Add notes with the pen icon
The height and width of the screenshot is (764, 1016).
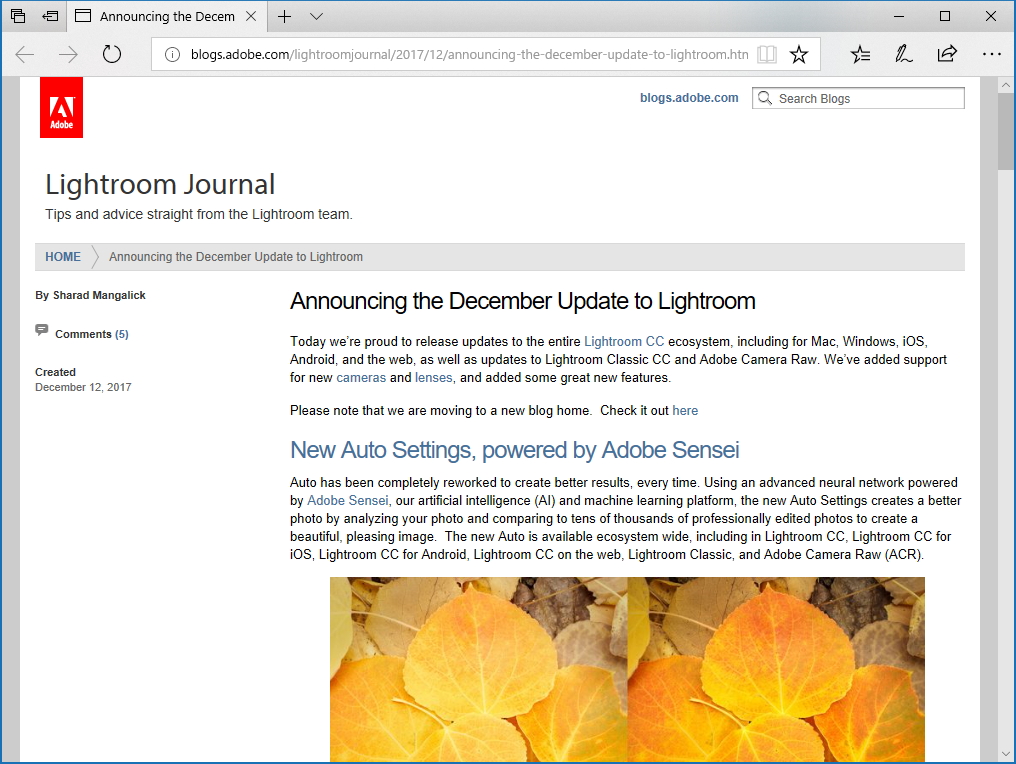(903, 54)
